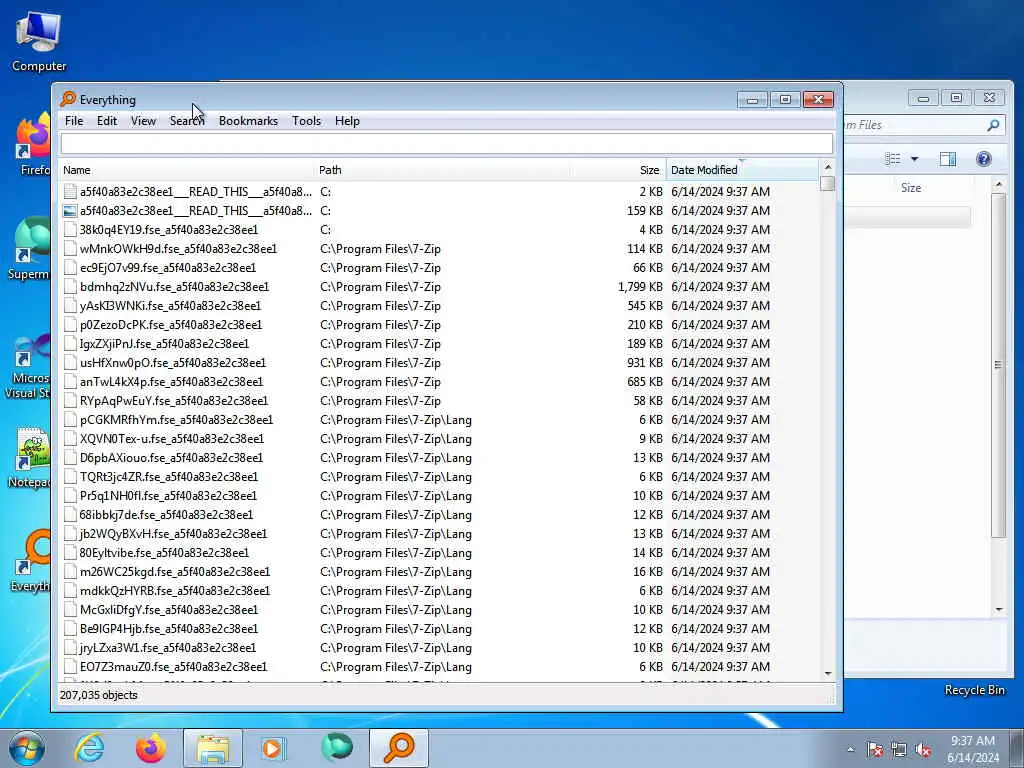Select file icon for 38k0q4EY19.fse
The height and width of the screenshot is (768, 1024).
(70, 229)
